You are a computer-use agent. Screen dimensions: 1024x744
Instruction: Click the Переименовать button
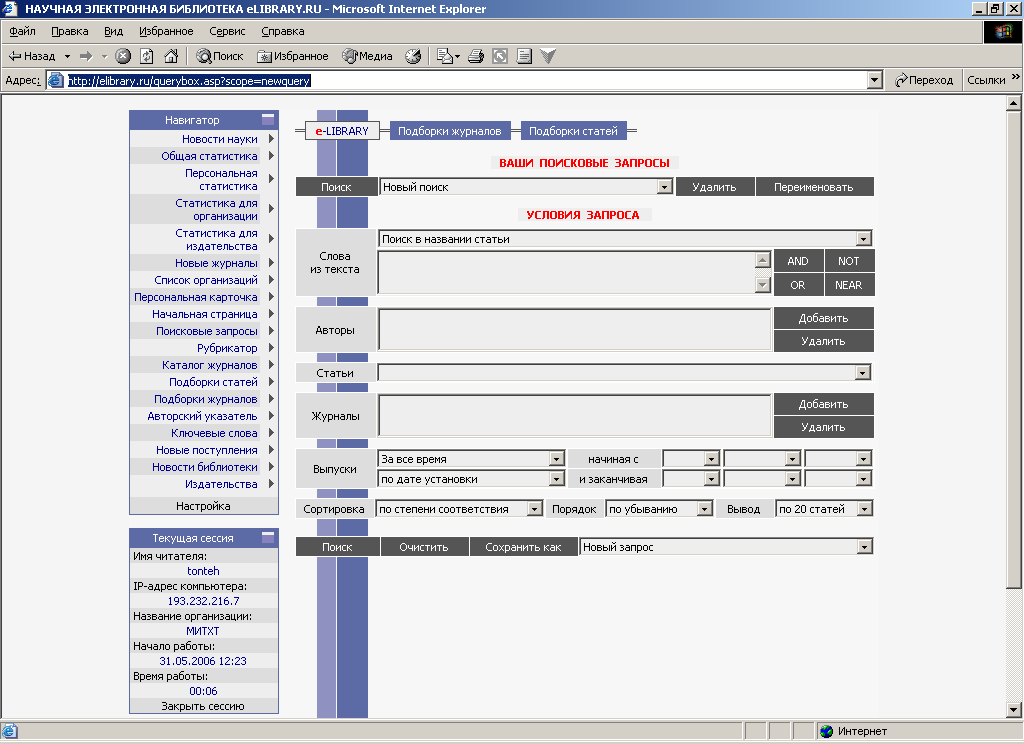[814, 187]
